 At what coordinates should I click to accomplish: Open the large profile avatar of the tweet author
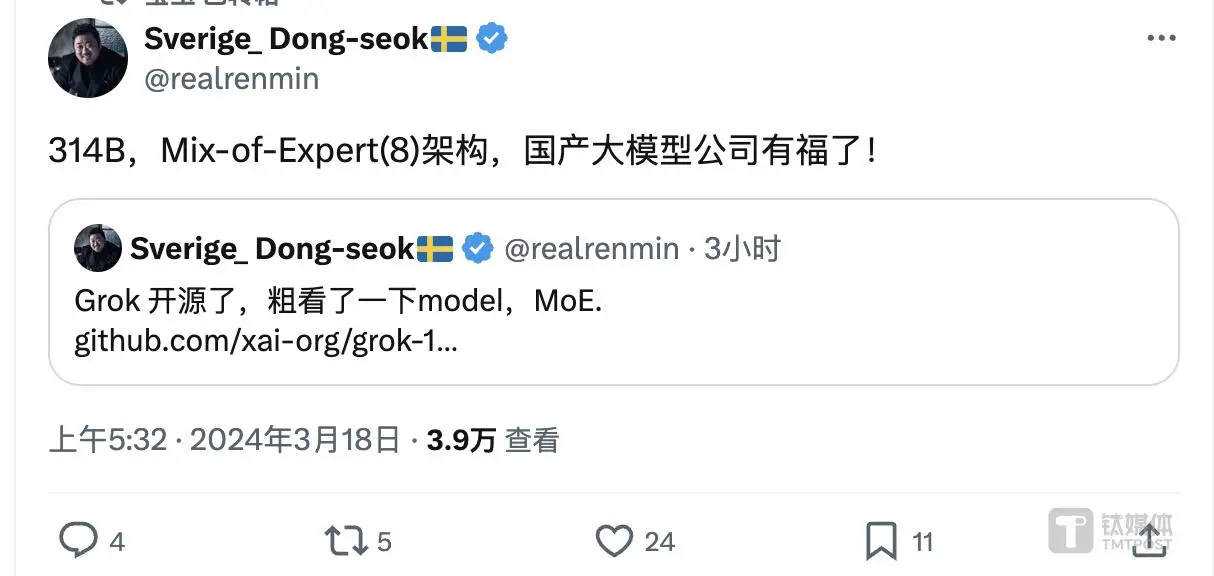(x=88, y=58)
